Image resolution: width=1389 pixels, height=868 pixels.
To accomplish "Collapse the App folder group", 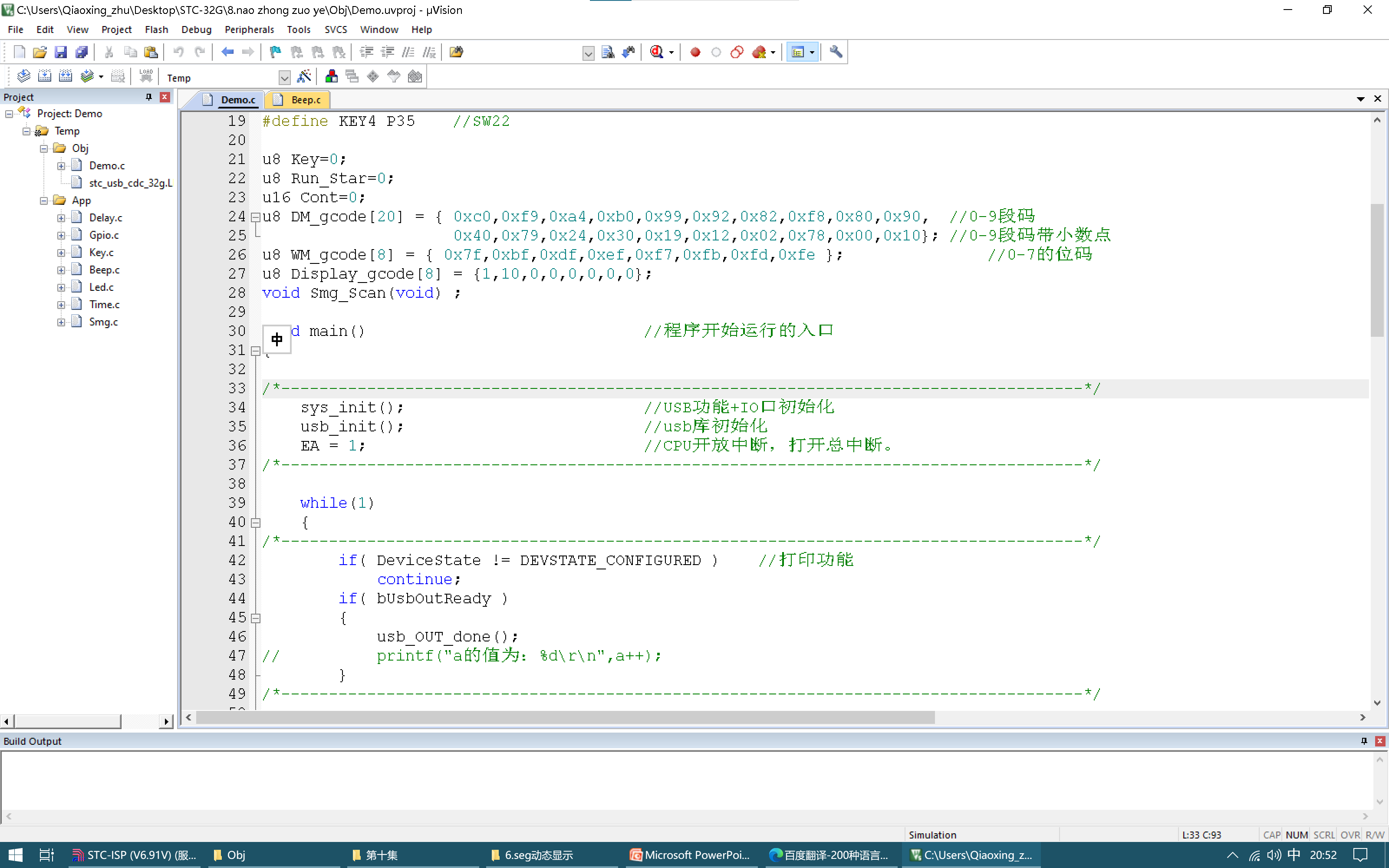I will (x=43, y=201).
